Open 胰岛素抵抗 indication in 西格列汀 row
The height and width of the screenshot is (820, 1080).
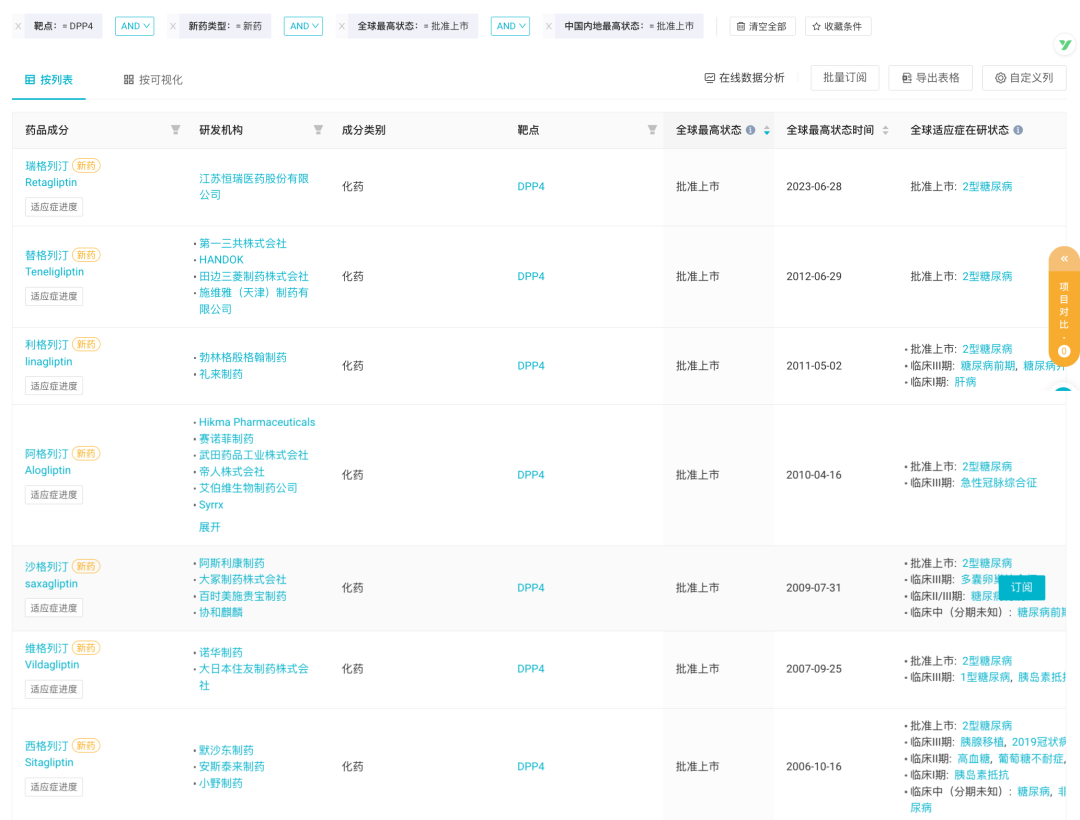982,775
